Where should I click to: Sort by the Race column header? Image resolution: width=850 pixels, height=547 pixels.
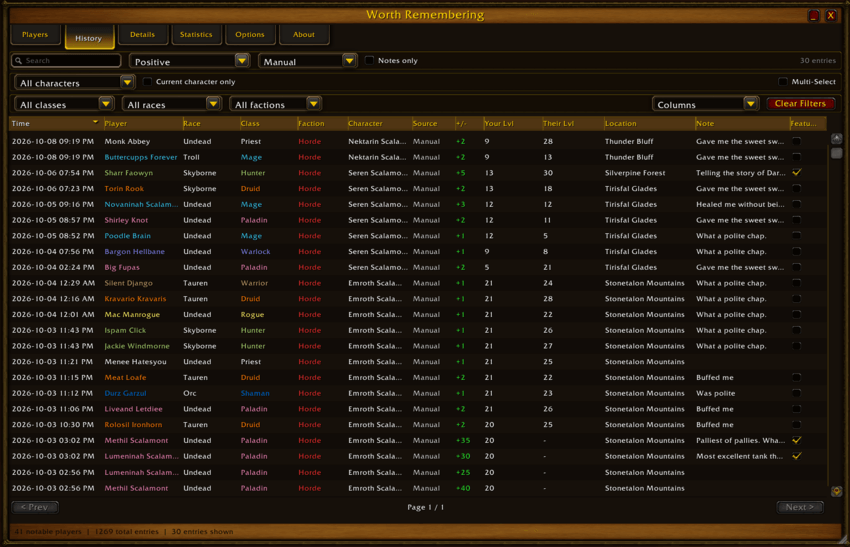210,124
